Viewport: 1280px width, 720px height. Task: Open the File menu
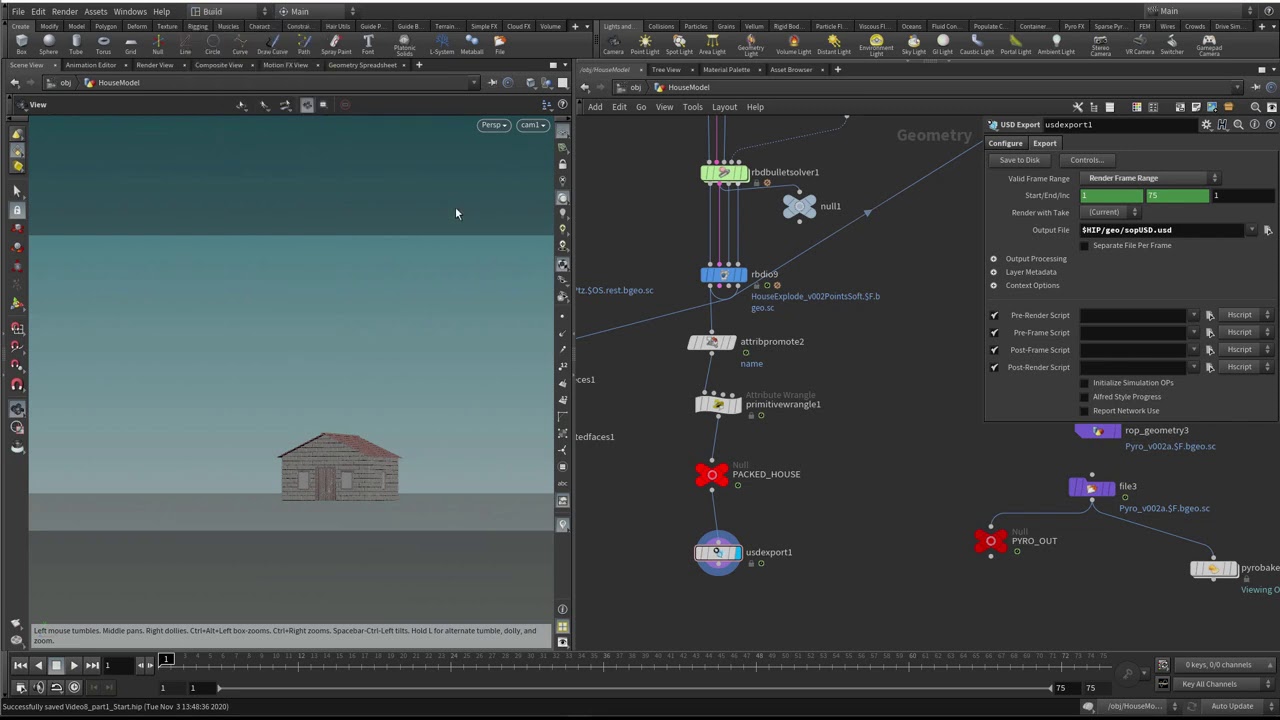tap(18, 11)
